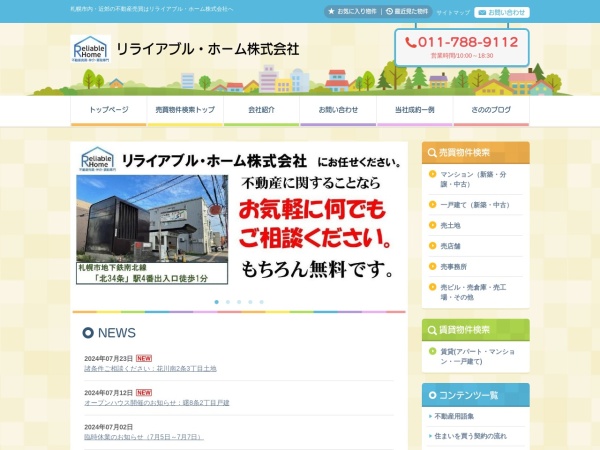Open 賃貸(アパート・マンション・一戸建て) link
This screenshot has width=600, height=450.
point(477,356)
